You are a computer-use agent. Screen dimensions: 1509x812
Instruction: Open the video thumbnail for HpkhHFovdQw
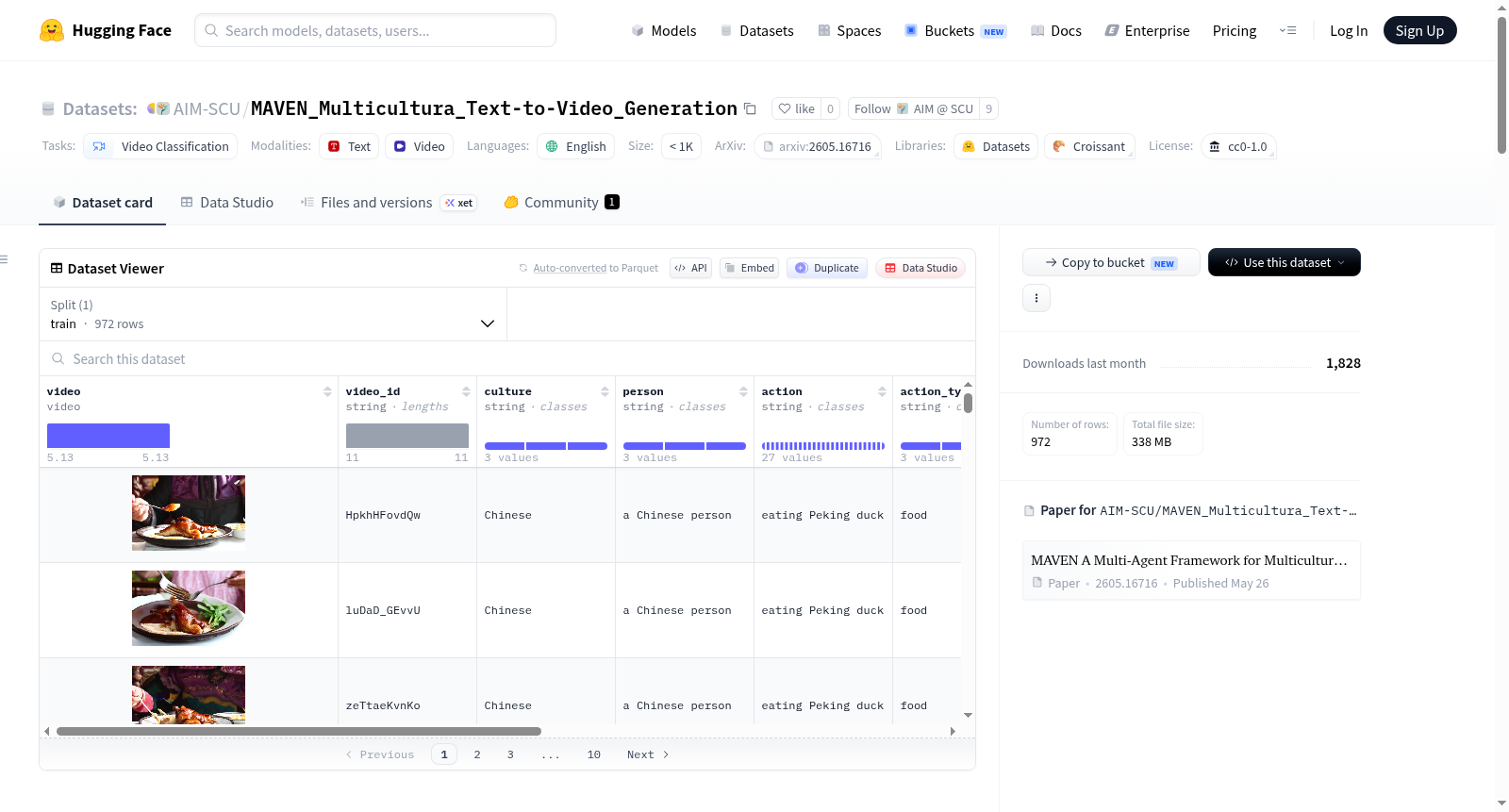tap(189, 513)
